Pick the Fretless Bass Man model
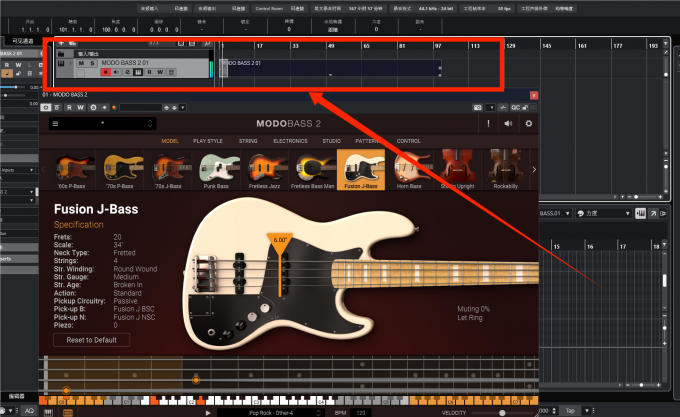This screenshot has height=417, width=680. point(313,169)
